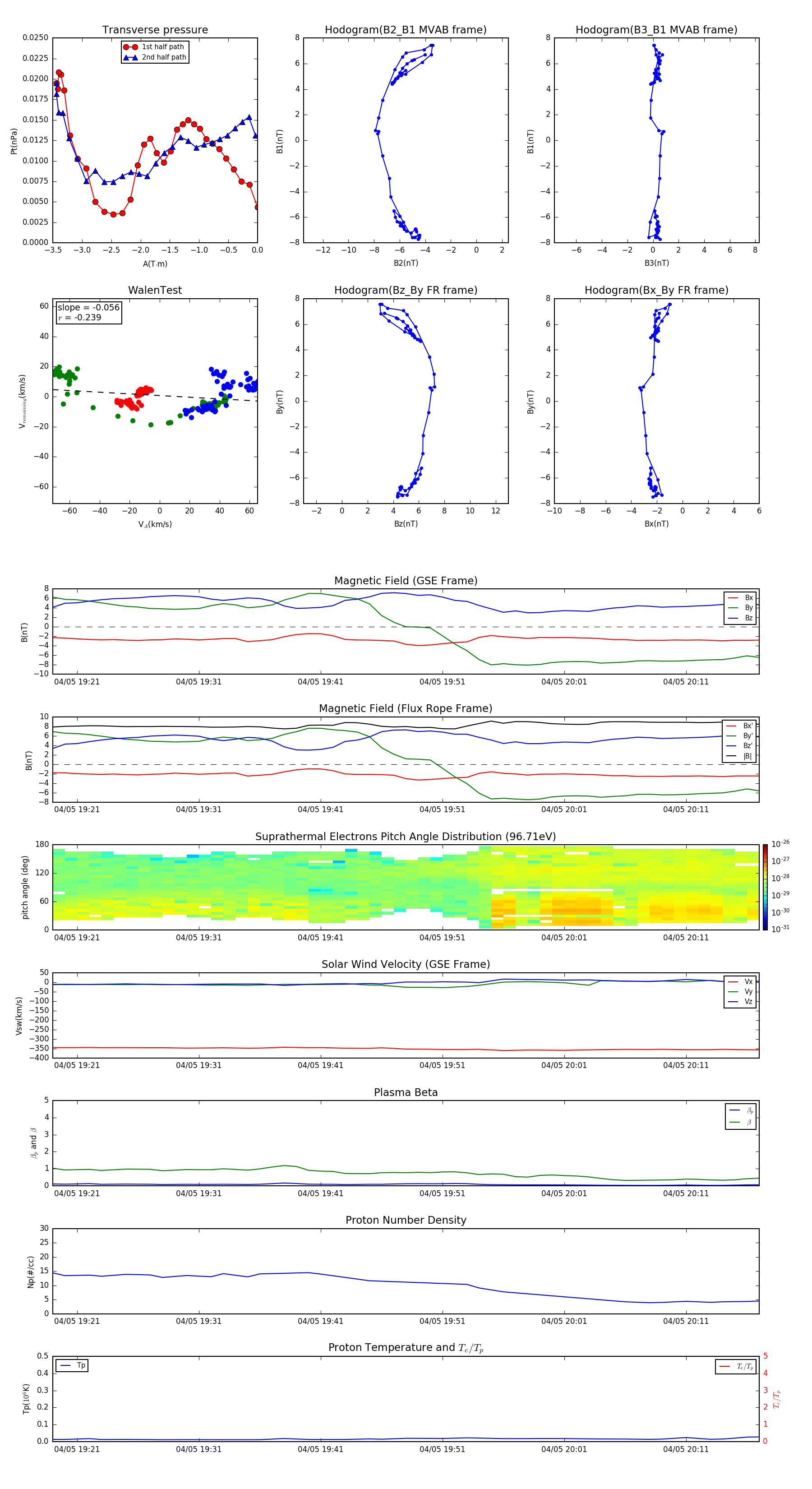Click the 'Proton Temperature and Te/Tp' title
This screenshot has width=812, height=1489.
(x=406, y=1347)
